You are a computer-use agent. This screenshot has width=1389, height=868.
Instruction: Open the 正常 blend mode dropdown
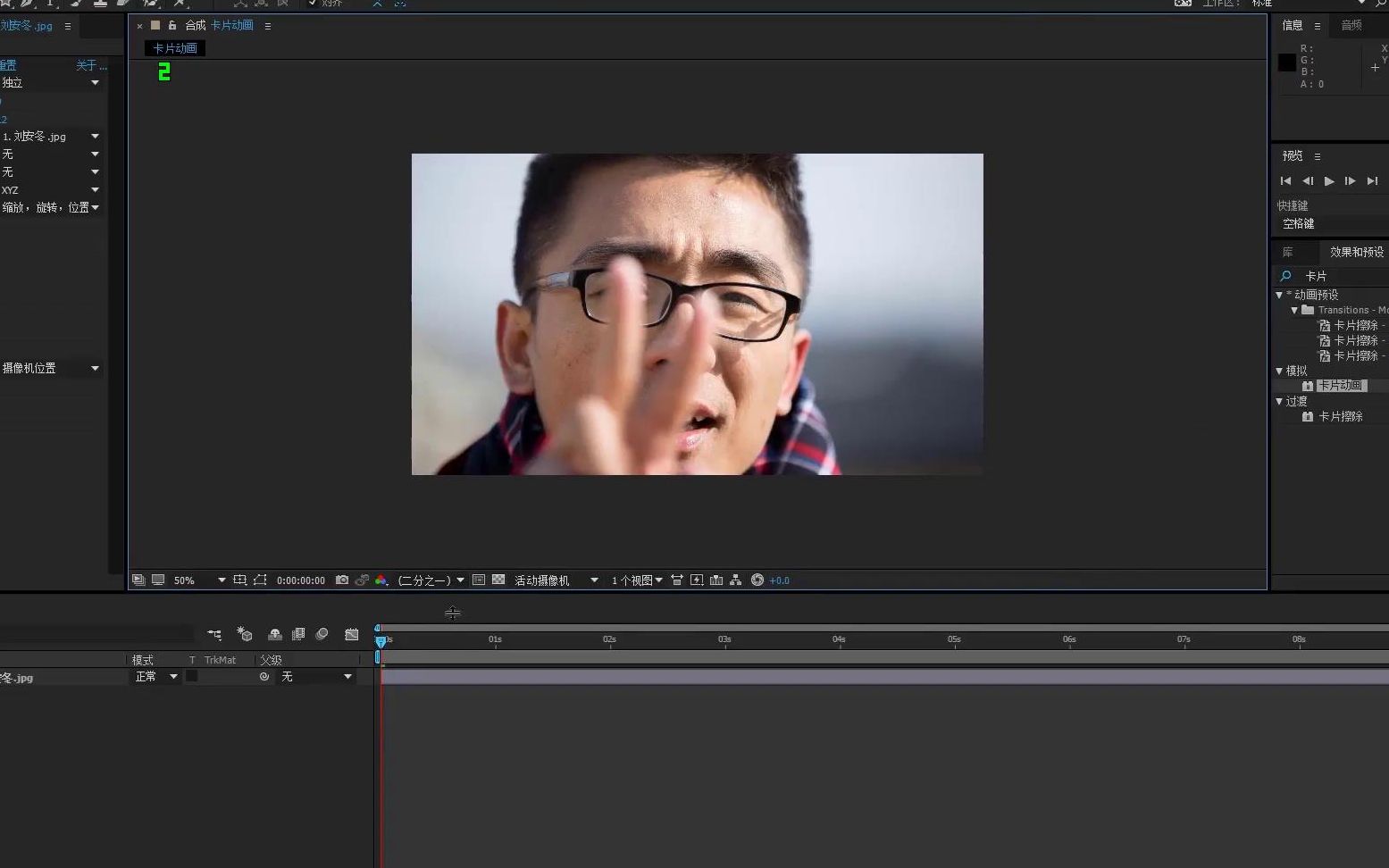click(154, 676)
